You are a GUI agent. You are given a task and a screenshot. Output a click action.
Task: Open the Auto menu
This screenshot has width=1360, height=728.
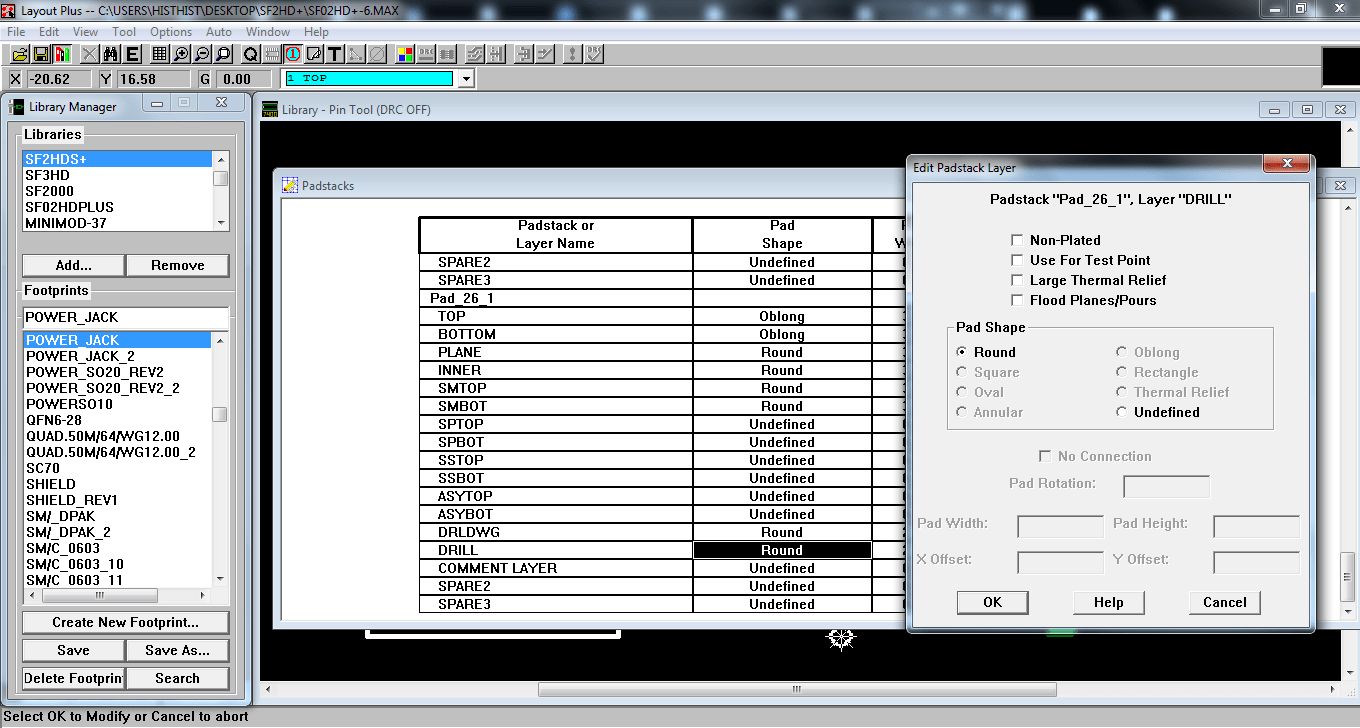(x=218, y=31)
